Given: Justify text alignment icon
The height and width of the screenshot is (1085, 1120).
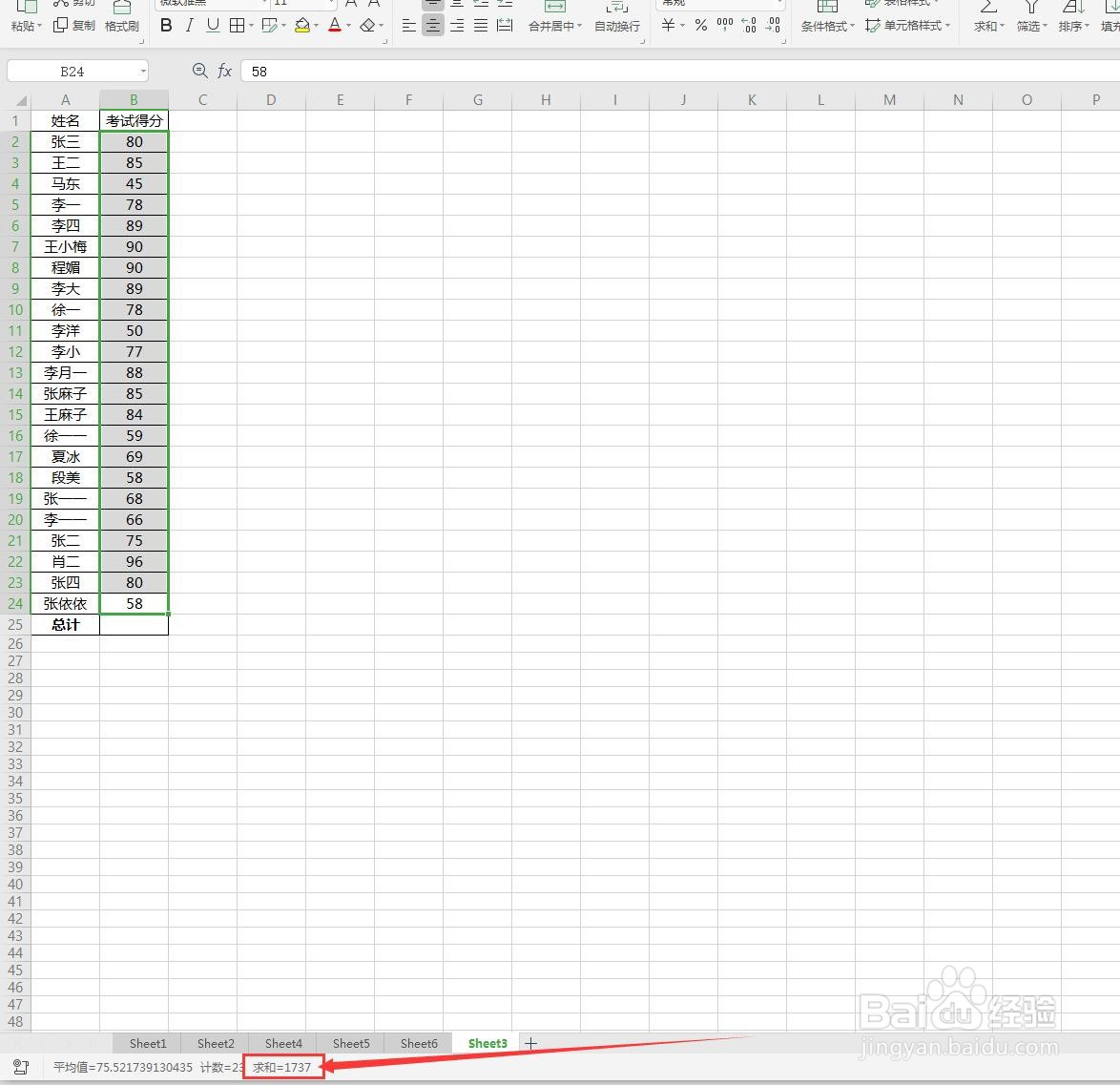Looking at the screenshot, I should (481, 26).
